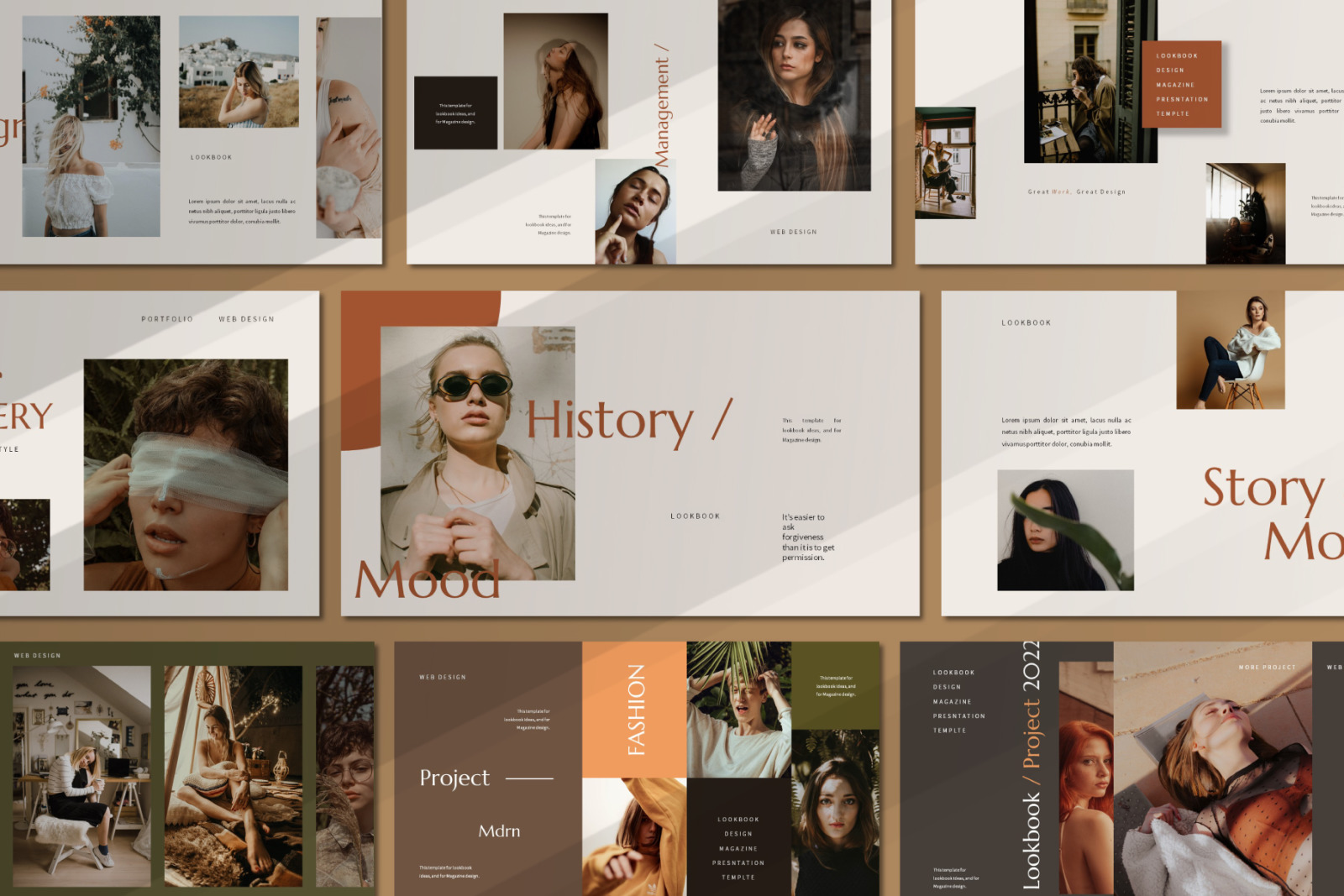This screenshot has height=896, width=1344.
Task: Select the rust-colored box listing Lookbook Design Magazine
Action: click(1181, 85)
